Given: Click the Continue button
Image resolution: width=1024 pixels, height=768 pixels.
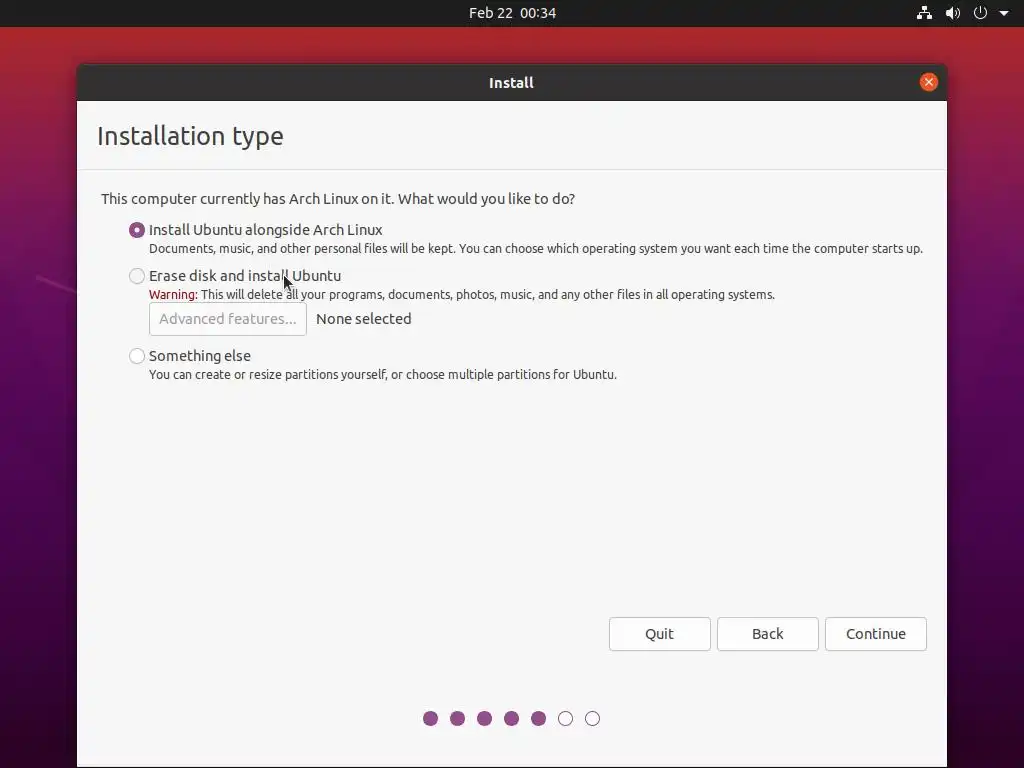Looking at the screenshot, I should coord(875,634).
